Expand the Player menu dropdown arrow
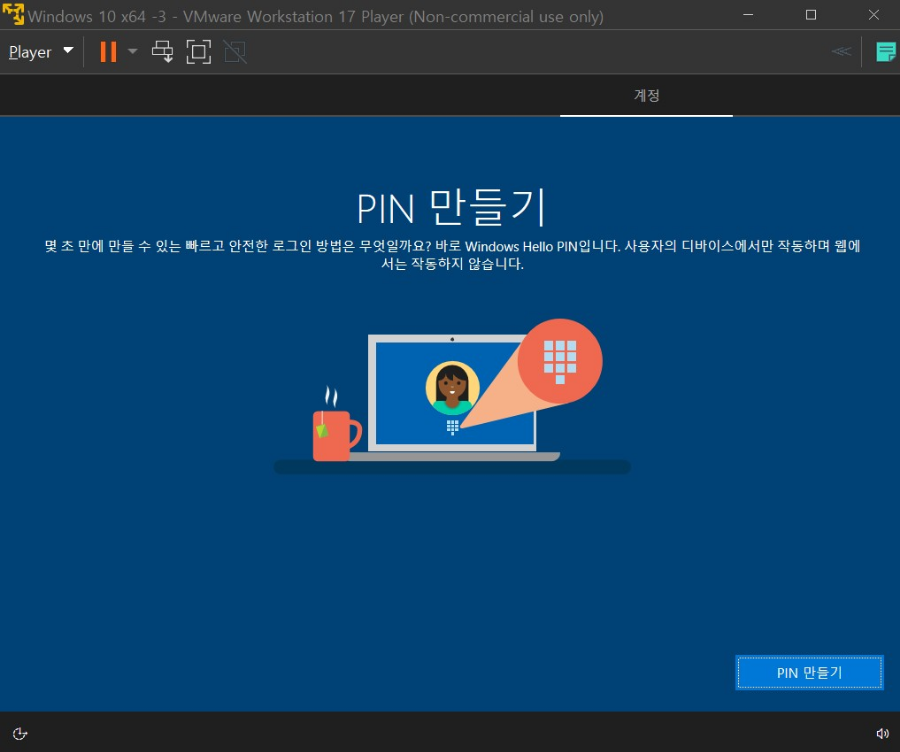 [x=68, y=51]
